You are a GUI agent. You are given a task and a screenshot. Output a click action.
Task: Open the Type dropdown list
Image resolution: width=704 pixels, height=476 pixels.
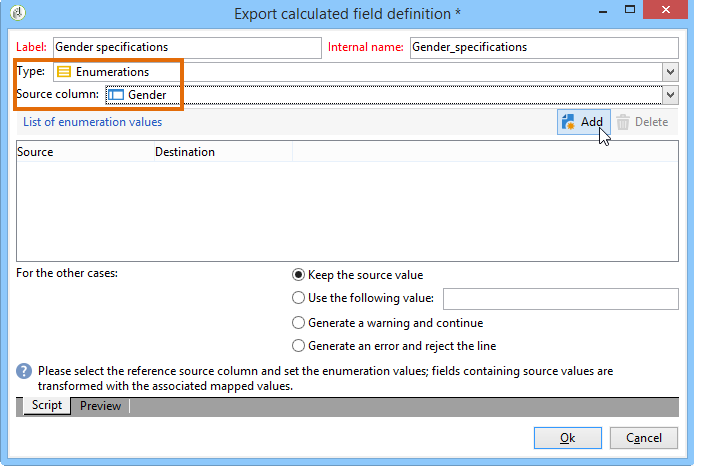(671, 72)
